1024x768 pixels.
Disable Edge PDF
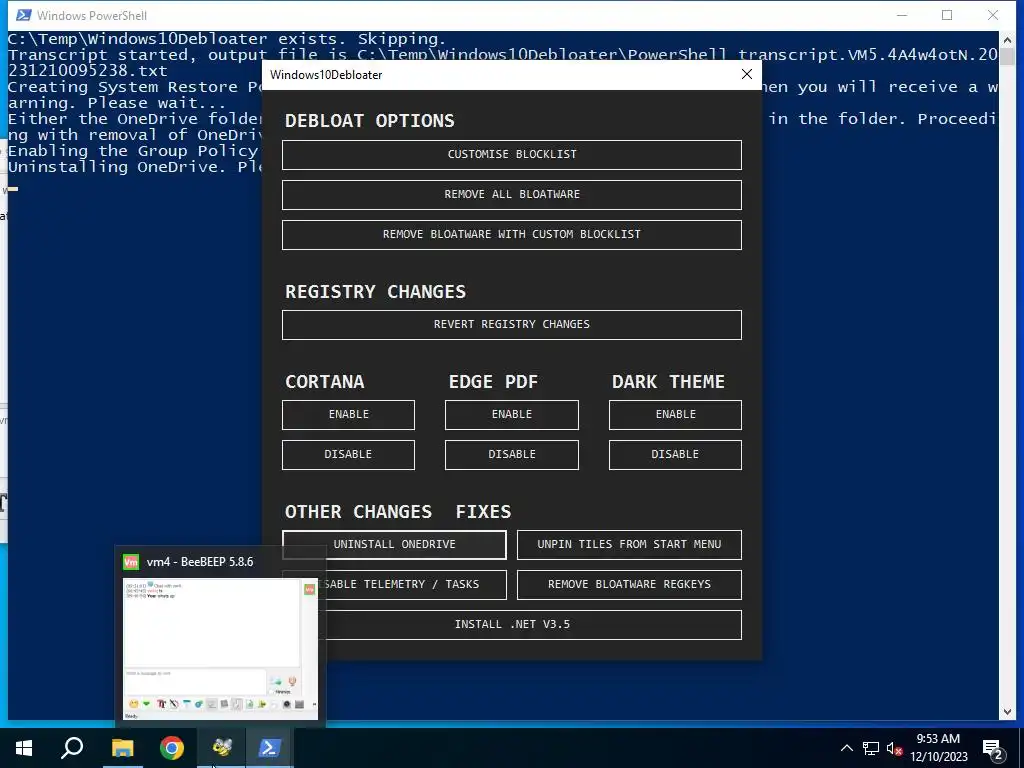point(511,455)
